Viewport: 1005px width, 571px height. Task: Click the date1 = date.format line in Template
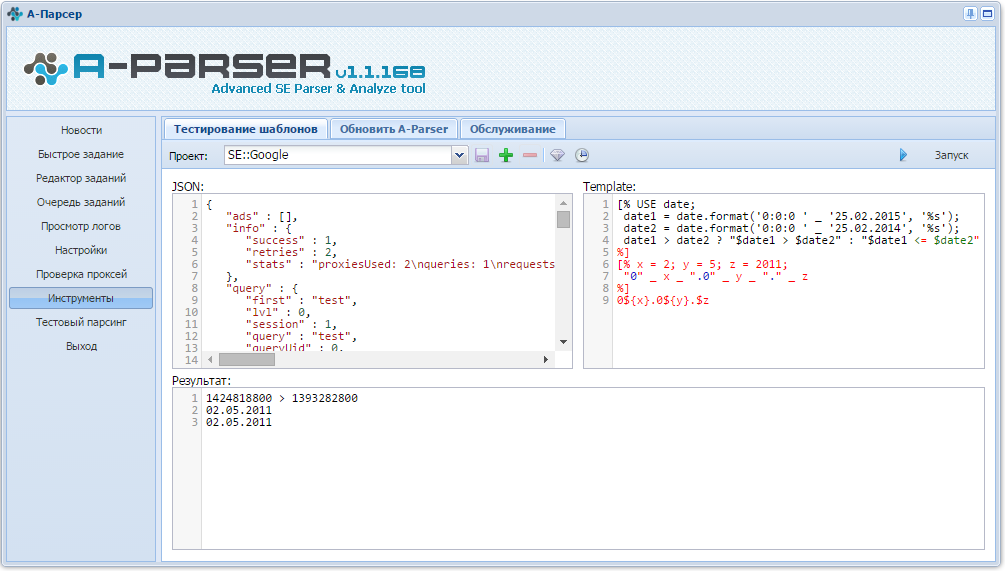[792, 216]
